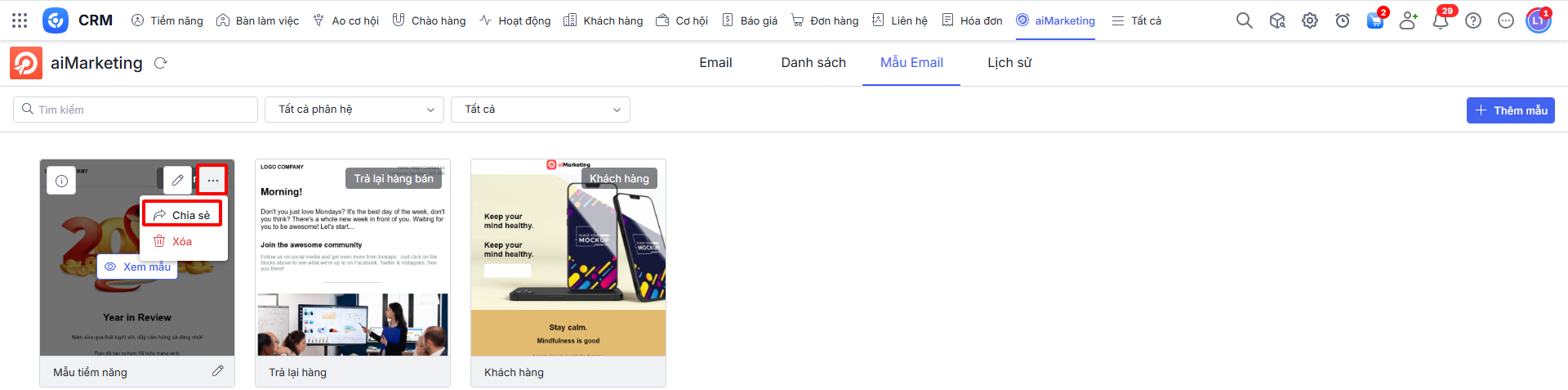Open notifications bell with badge 29
Screen dimensions: 1568x390
coord(1441,20)
